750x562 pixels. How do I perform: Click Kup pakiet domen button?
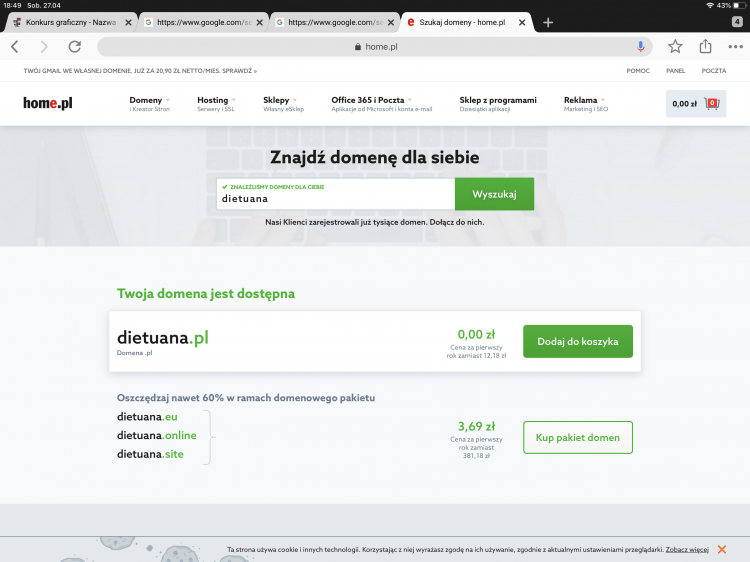[577, 437]
